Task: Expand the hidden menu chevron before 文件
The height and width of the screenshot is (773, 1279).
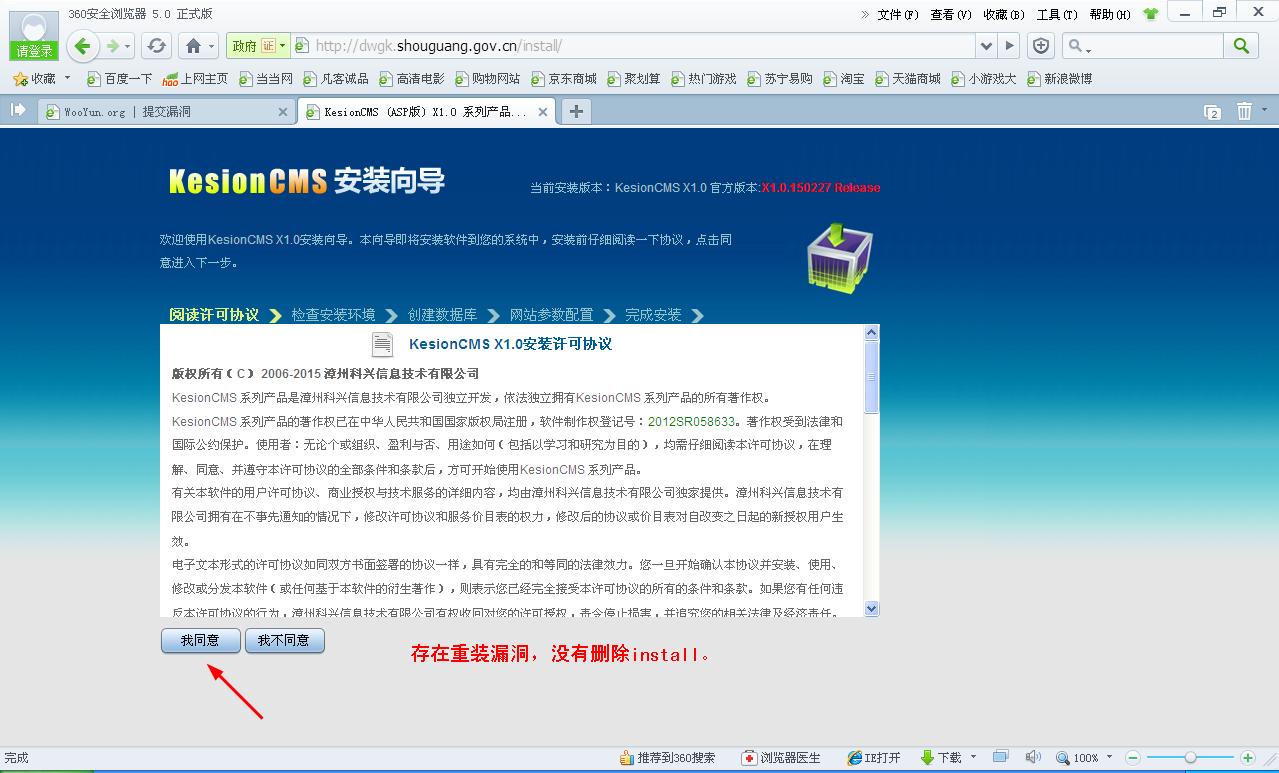Action: (866, 14)
